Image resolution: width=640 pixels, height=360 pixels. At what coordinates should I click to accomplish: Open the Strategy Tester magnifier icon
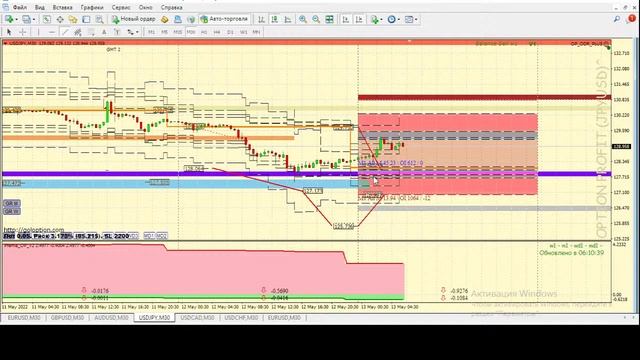pyautogui.click(x=99, y=19)
